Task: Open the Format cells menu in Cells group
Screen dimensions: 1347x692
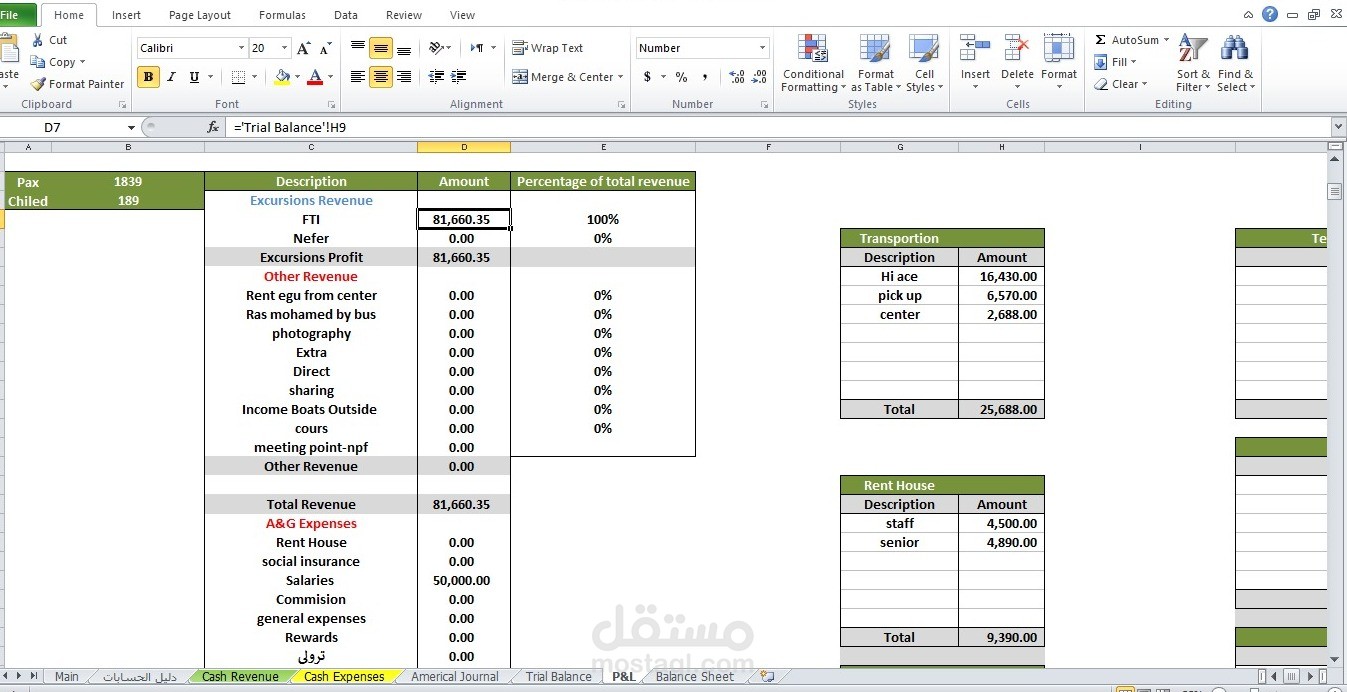Action: coord(1059,61)
